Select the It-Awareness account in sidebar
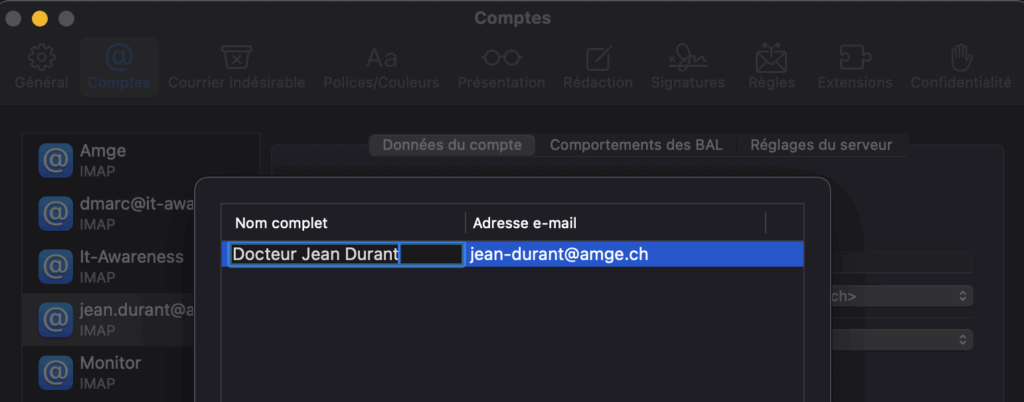This screenshot has height=402, width=1024. [x=140, y=265]
